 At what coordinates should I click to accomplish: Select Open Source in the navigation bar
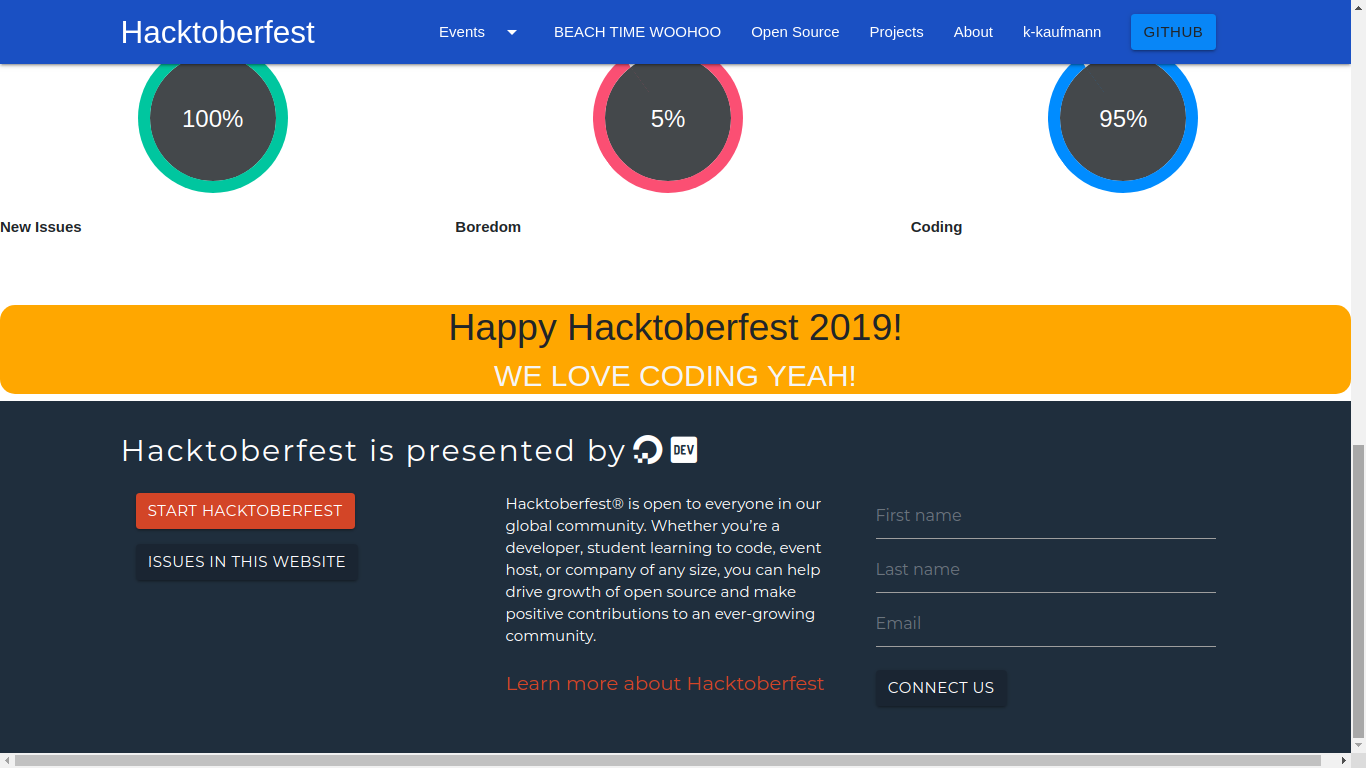pyautogui.click(x=795, y=32)
